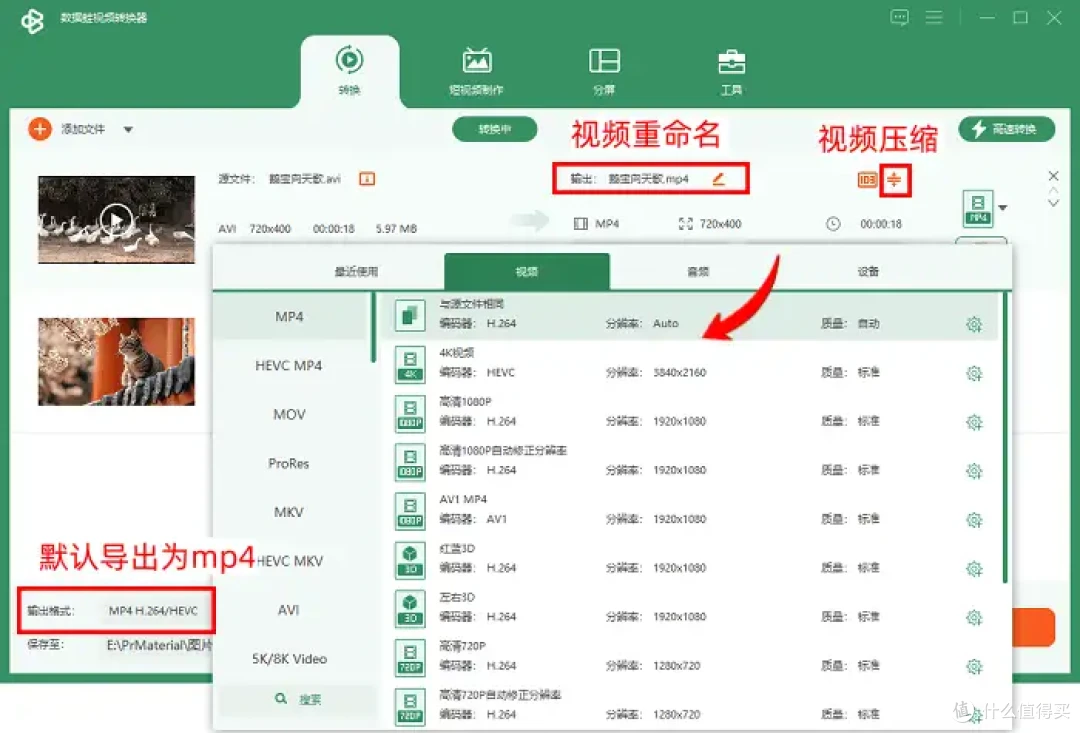Click the save path E:\PrMaterial field
This screenshot has height=733, width=1080.
pos(158,645)
